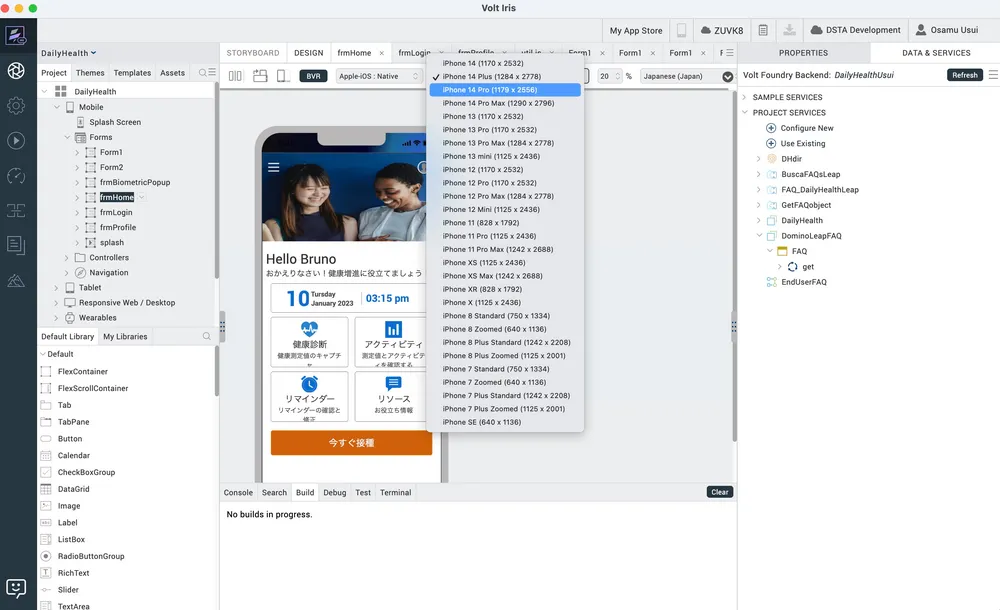The image size is (1000, 610).
Task: Choose iPhone 11 Pro Max (1242 x 2688)
Action: 505,249
